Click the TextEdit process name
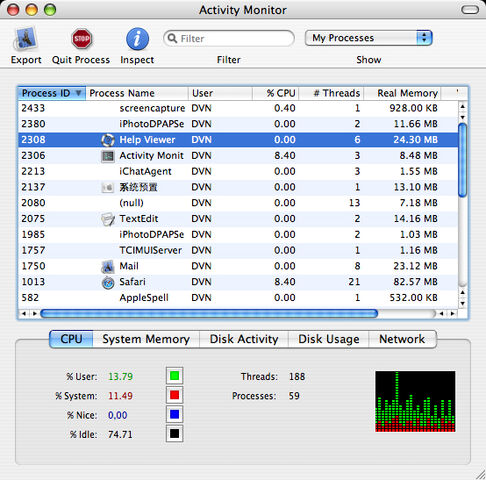This screenshot has height=480, width=486. pos(139,219)
